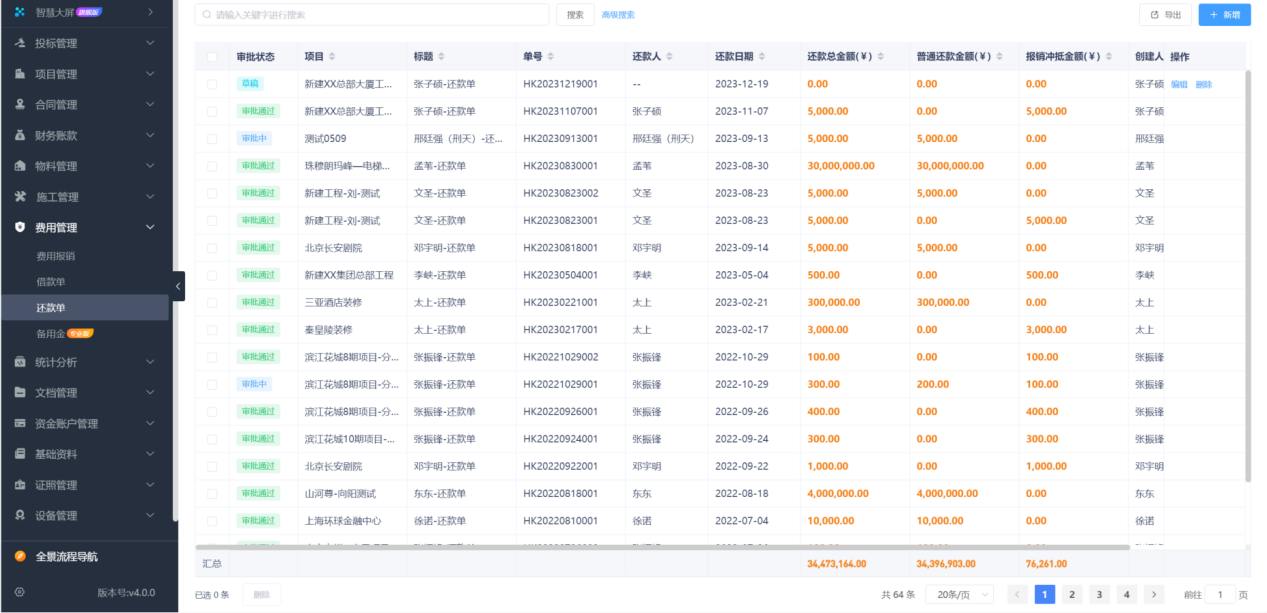This screenshot has height=613, width=1267.
Task: Select the 智慧大屏 dashboard icon in sidebar
Action: (x=20, y=12)
